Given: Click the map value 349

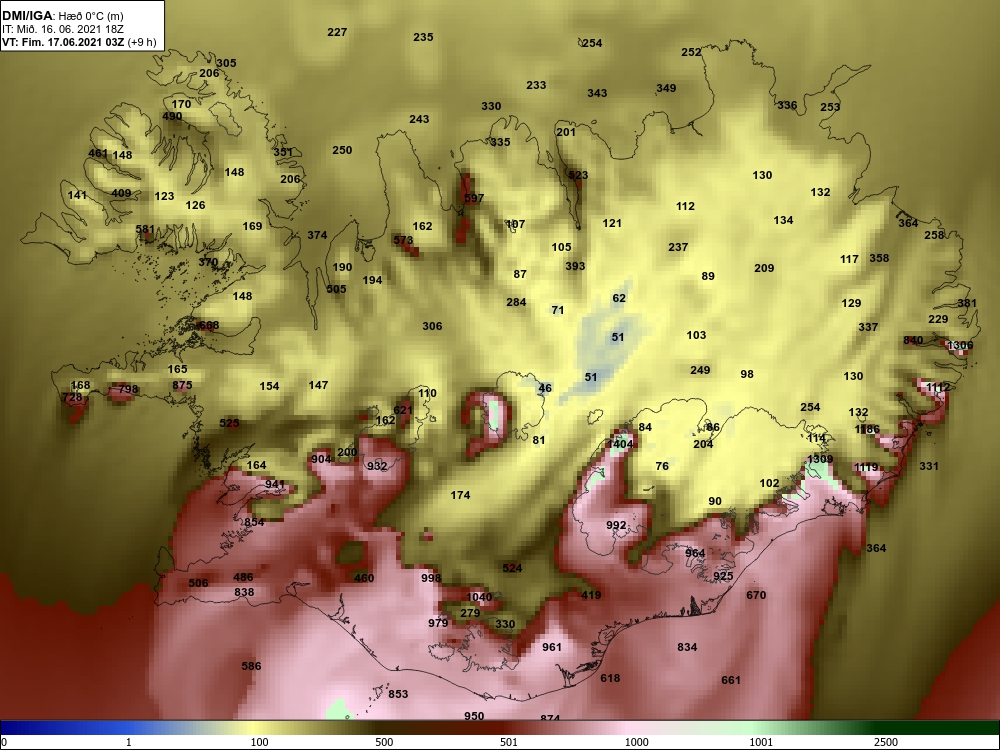Looking at the screenshot, I should tap(666, 88).
